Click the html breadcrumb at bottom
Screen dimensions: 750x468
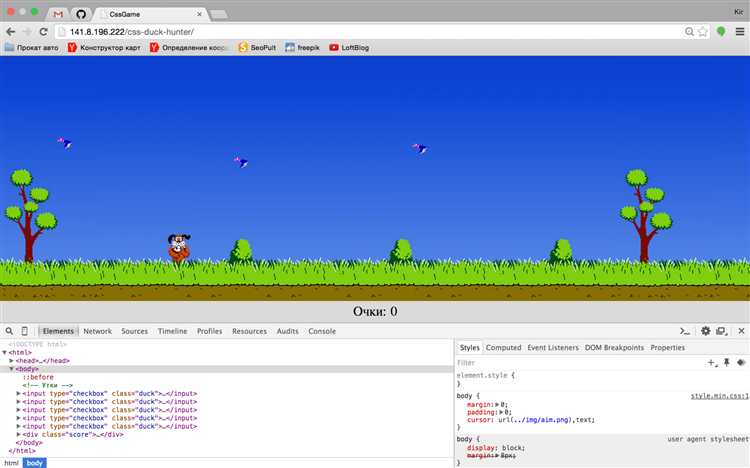[x=11, y=463]
